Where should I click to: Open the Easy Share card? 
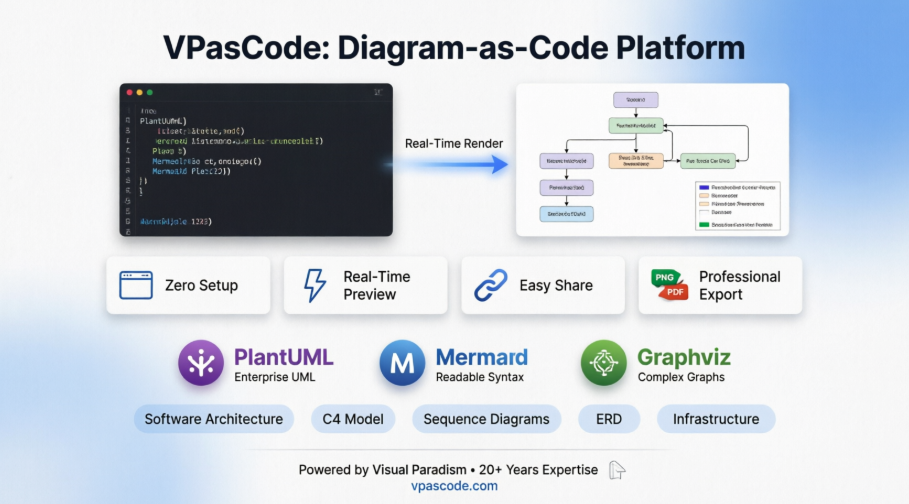543,285
